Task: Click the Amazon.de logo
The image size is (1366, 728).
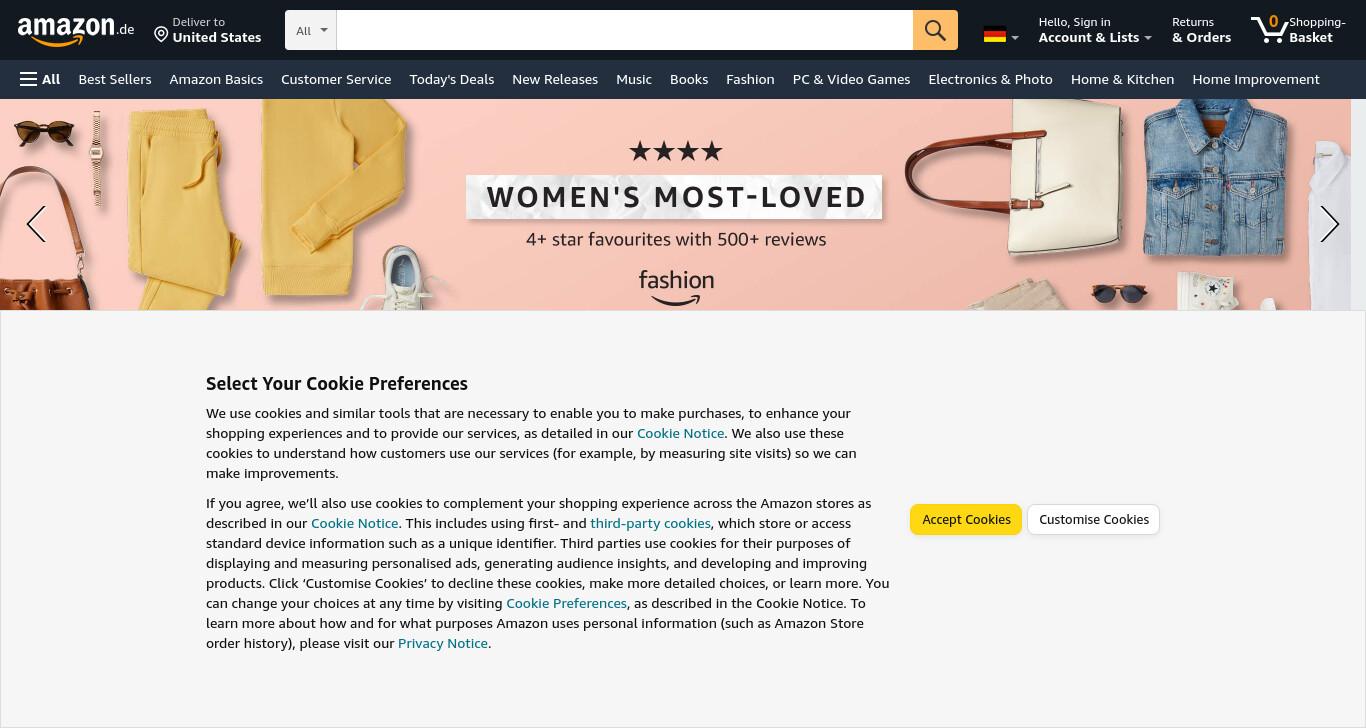Action: pos(76,30)
